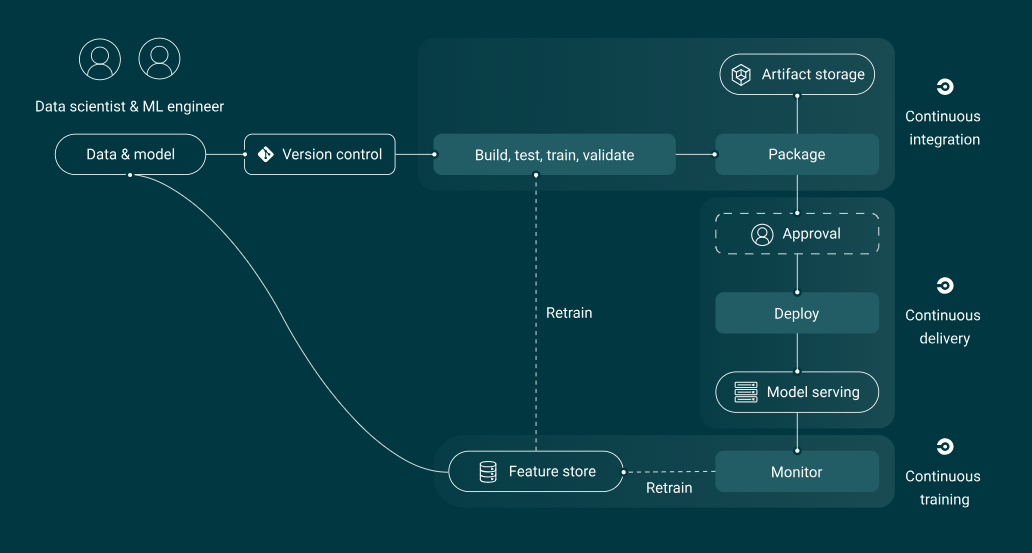Click the Data scientist & ML engineer label

pyautogui.click(x=130, y=106)
